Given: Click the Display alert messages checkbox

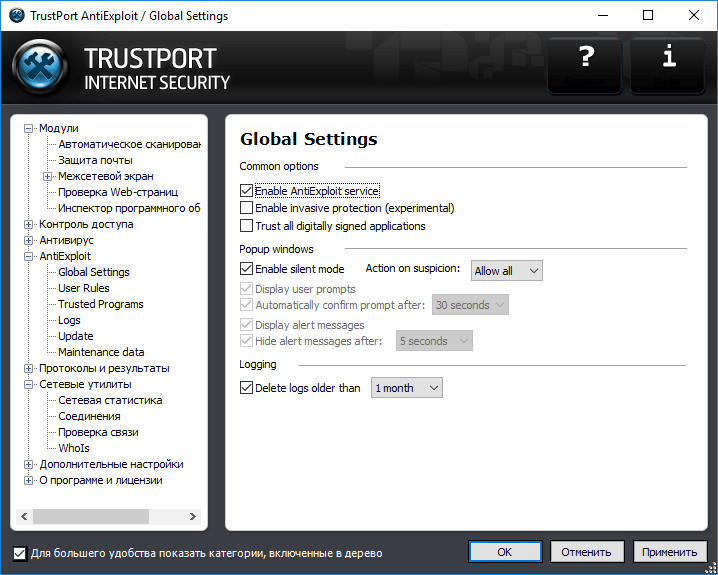Looking at the screenshot, I should [x=246, y=325].
